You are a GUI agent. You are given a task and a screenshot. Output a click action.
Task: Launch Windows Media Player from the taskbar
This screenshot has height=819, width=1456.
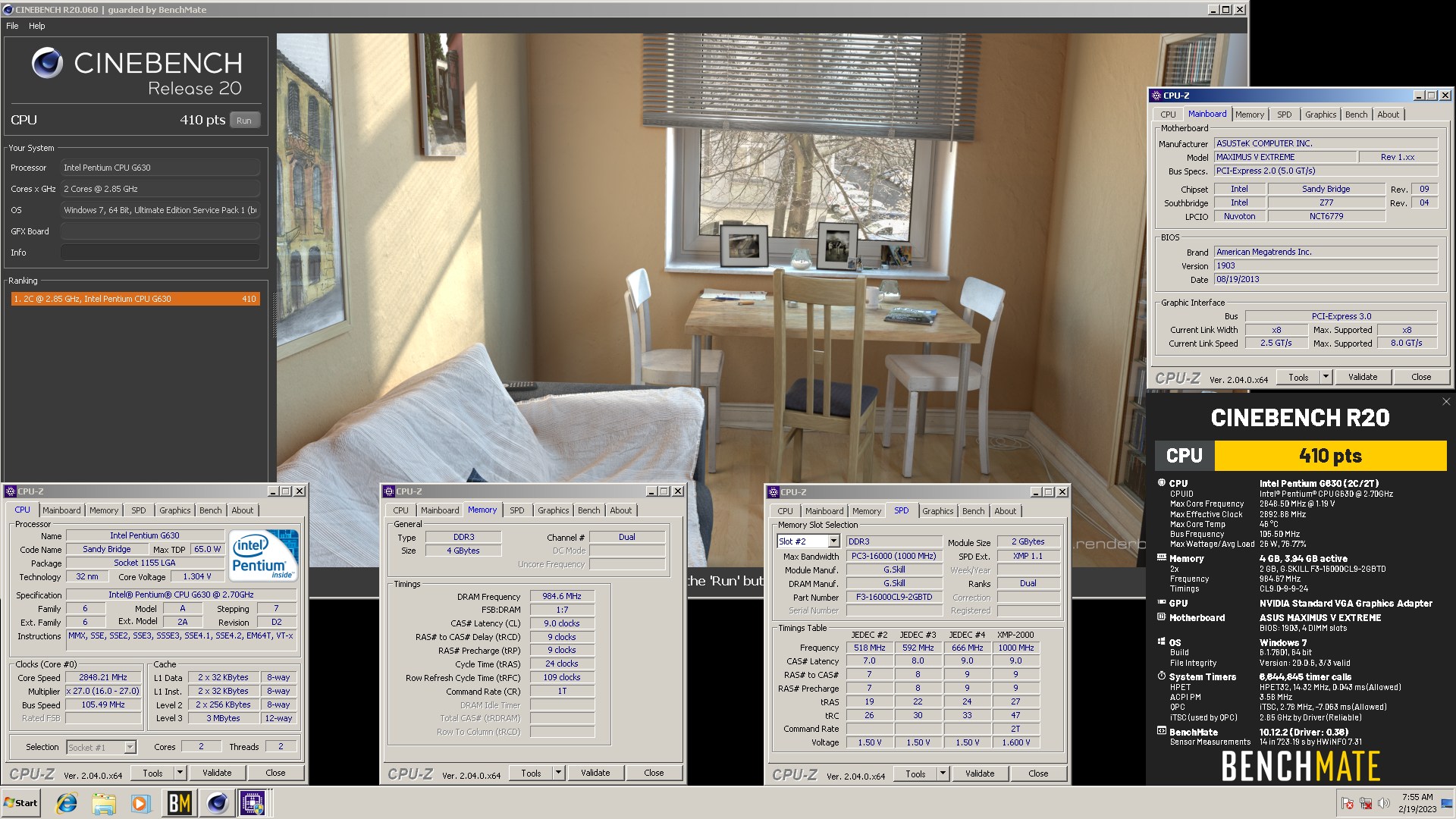pos(140,803)
